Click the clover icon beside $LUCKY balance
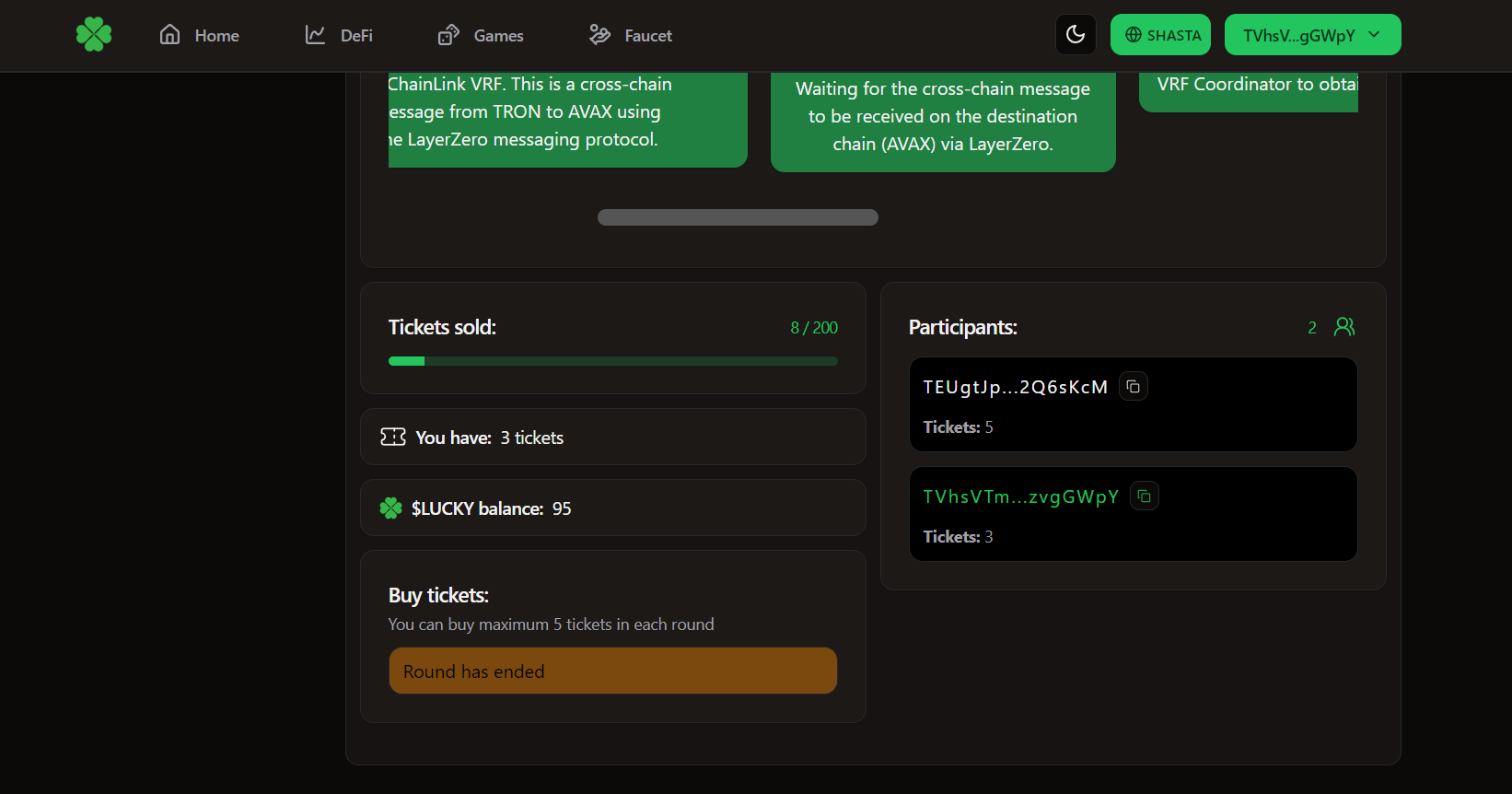1512x794 pixels. (x=390, y=508)
